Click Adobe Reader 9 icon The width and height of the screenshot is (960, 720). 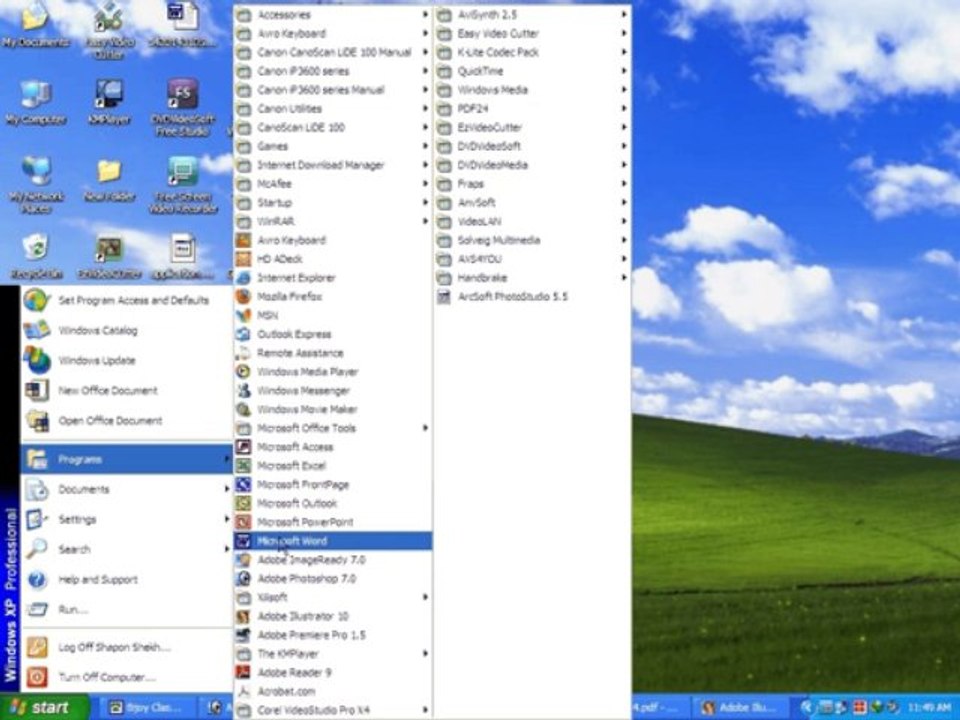244,672
